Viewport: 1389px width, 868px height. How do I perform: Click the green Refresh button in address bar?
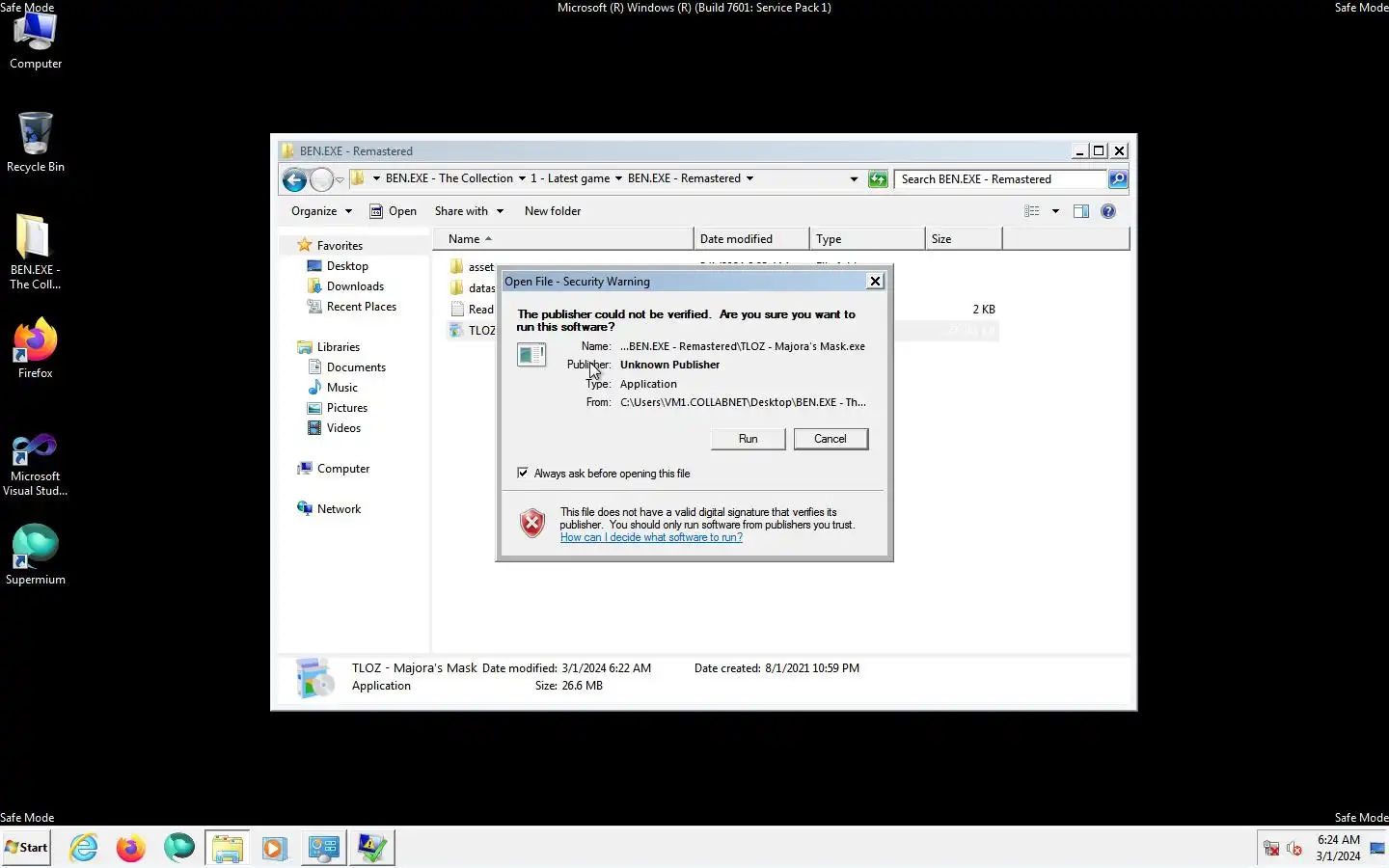[878, 179]
